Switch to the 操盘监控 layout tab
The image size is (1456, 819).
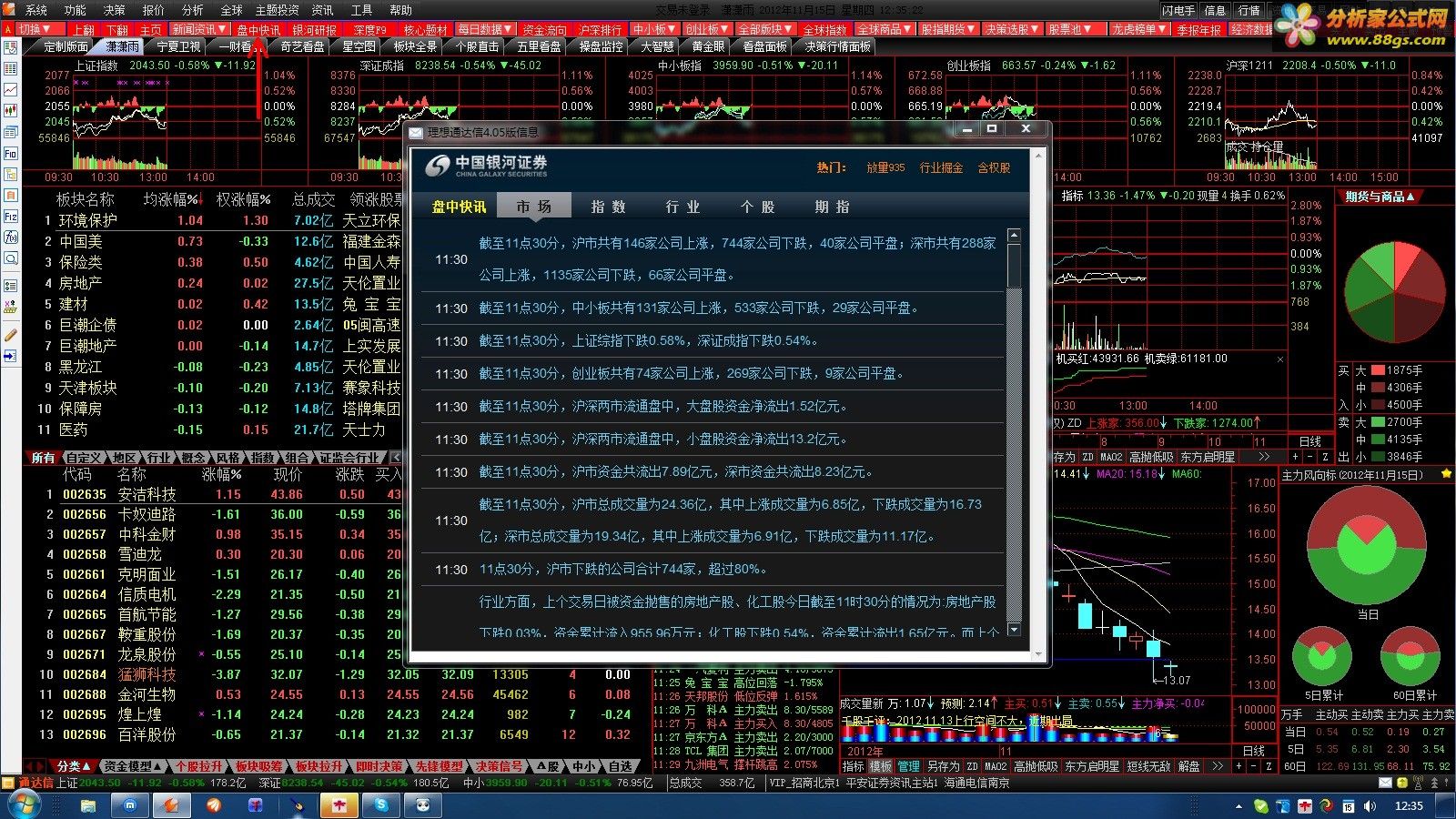(x=601, y=46)
